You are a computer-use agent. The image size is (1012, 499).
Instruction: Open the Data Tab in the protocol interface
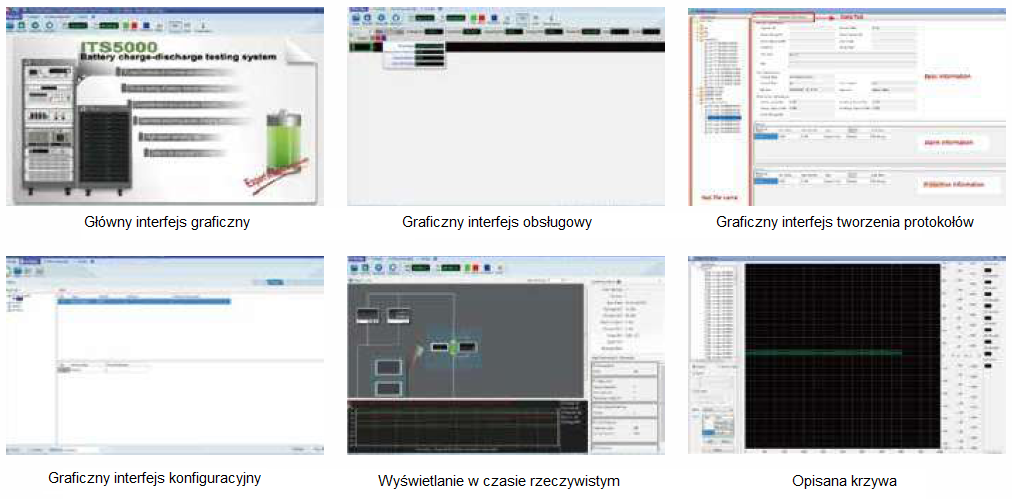(783, 17)
